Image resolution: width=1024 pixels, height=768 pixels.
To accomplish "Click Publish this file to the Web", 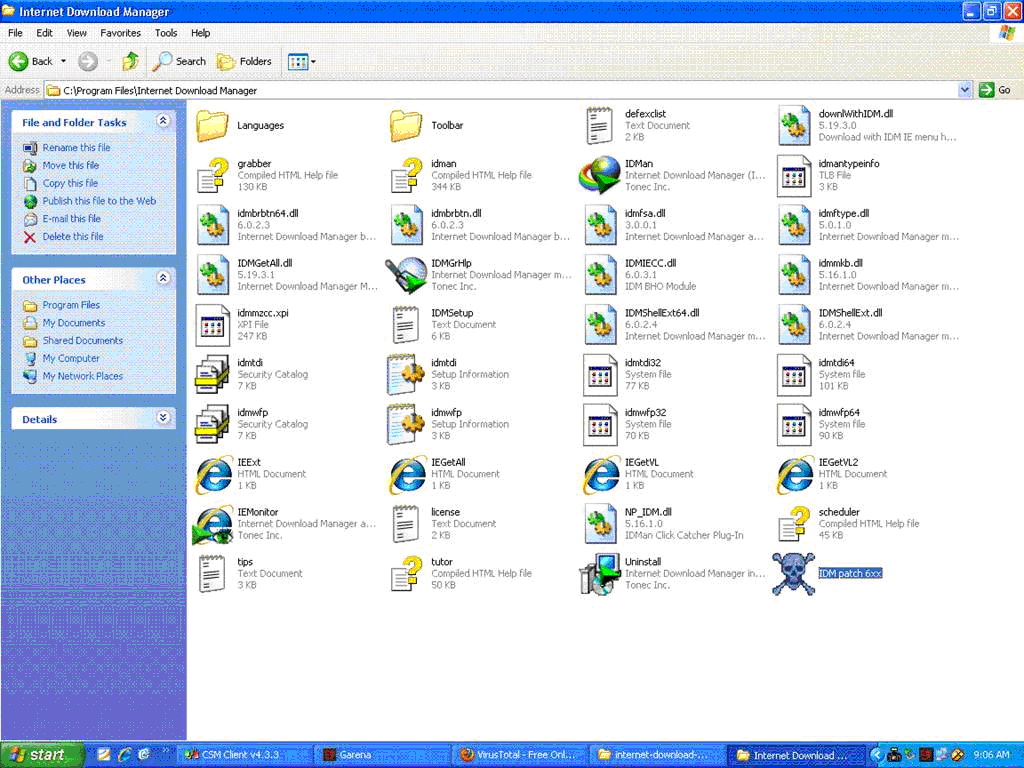I will pyautogui.click(x=99, y=200).
